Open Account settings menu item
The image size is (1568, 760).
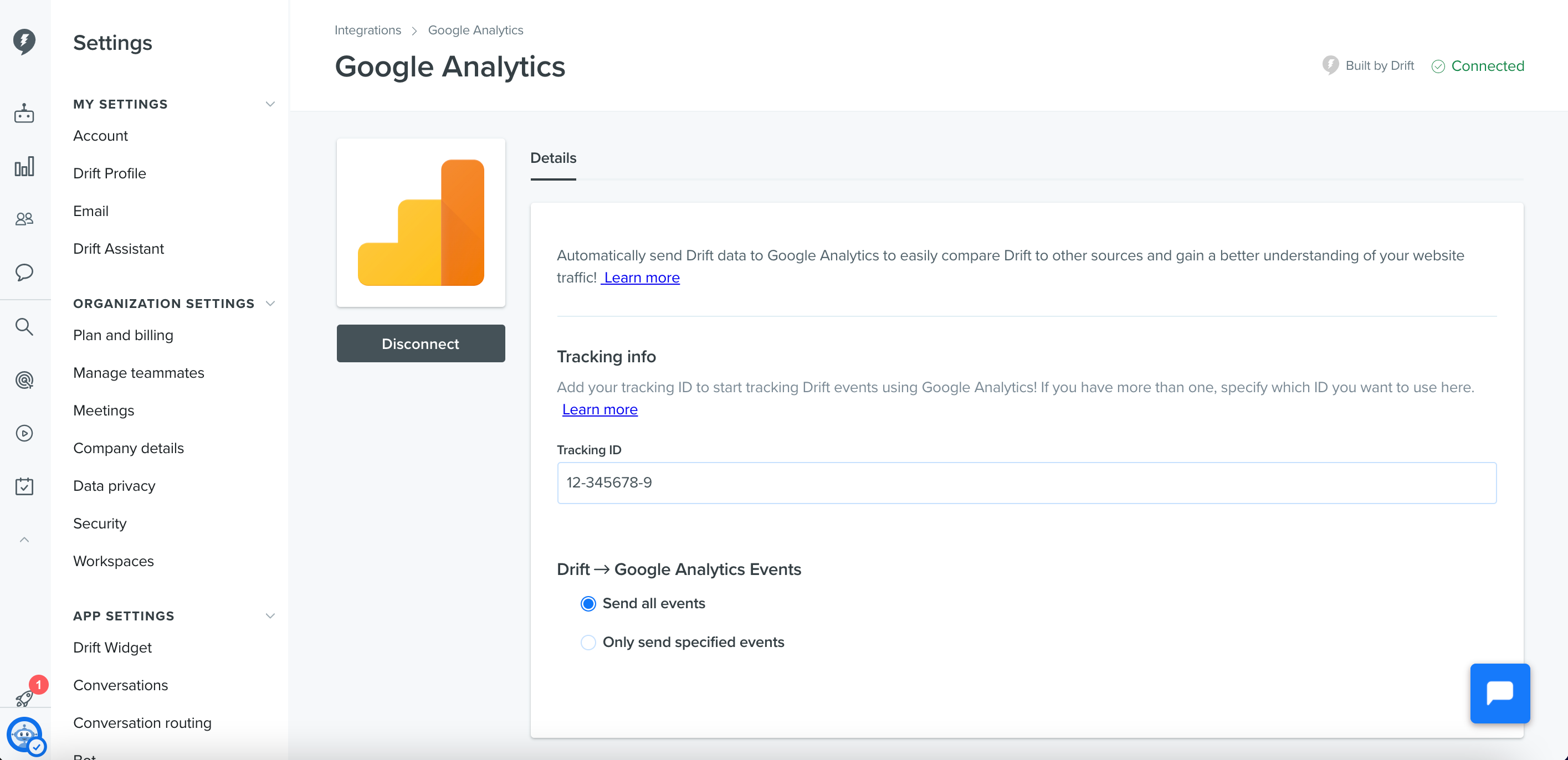pyautogui.click(x=100, y=136)
